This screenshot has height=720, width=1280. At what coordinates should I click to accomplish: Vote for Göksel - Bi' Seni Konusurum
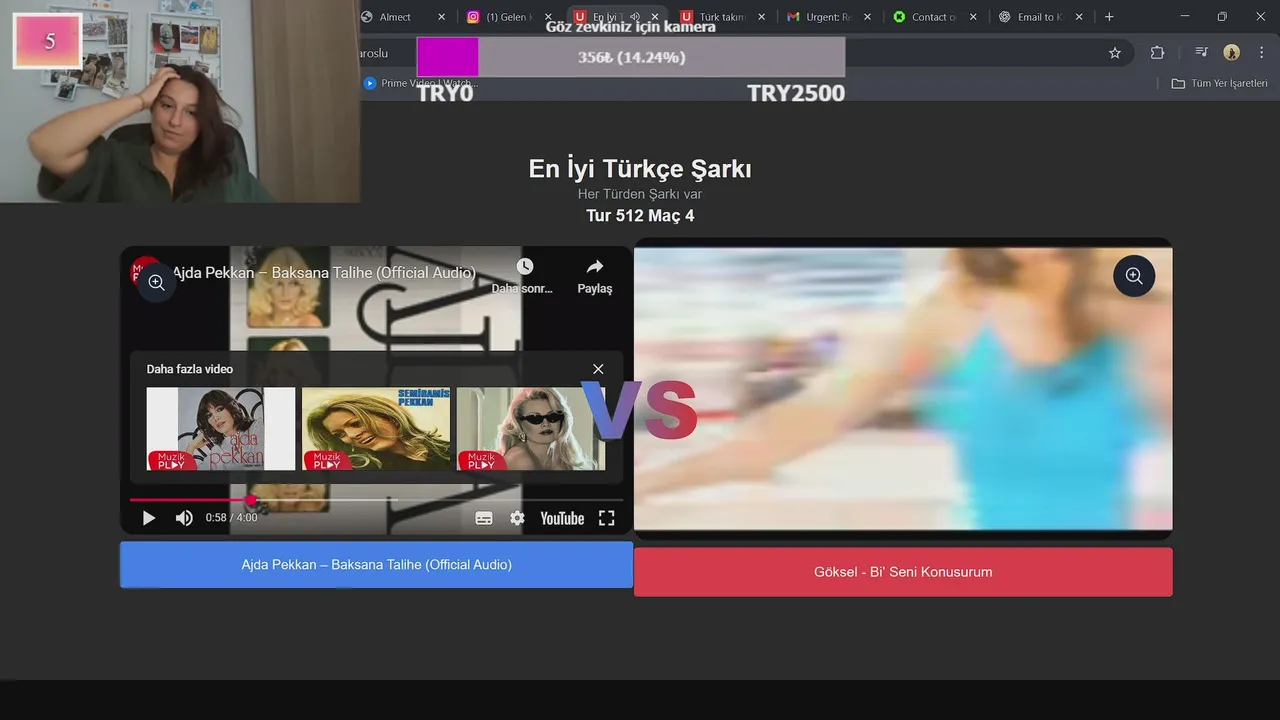903,572
